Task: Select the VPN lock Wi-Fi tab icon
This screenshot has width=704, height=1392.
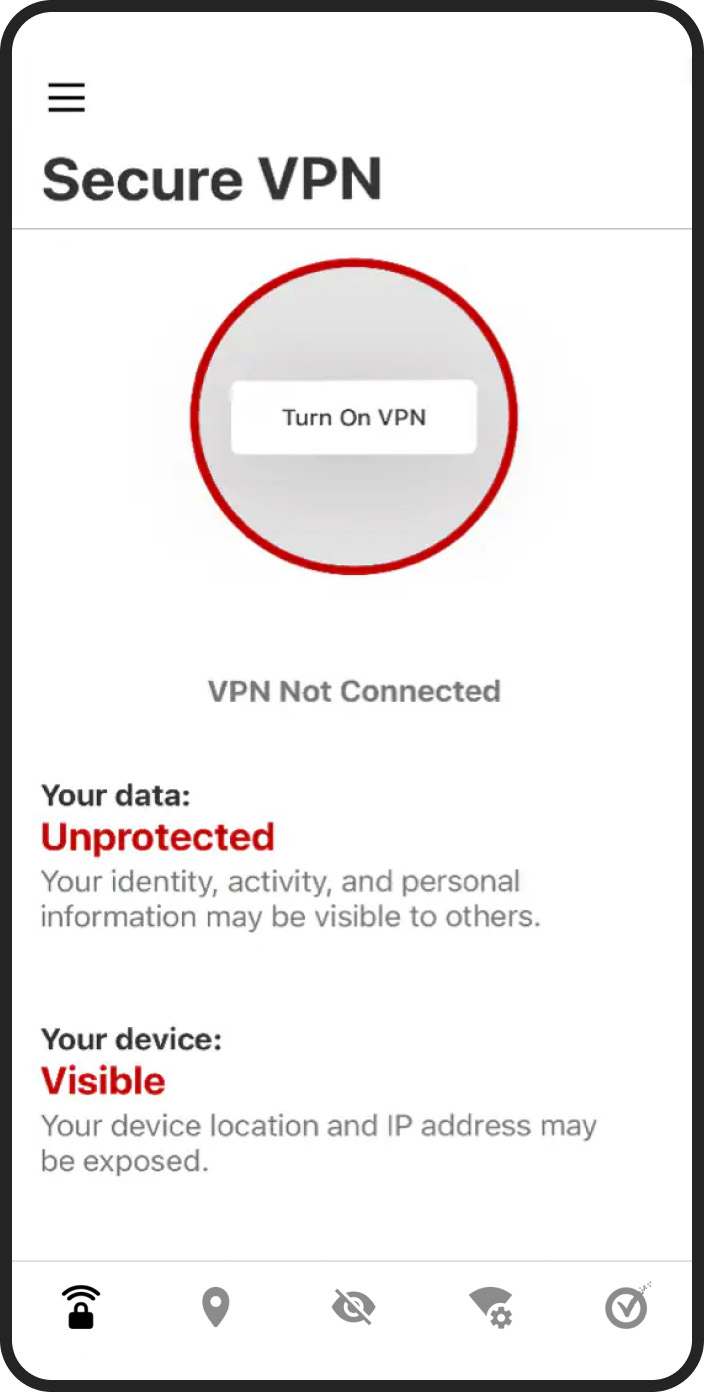Action: click(81, 1307)
